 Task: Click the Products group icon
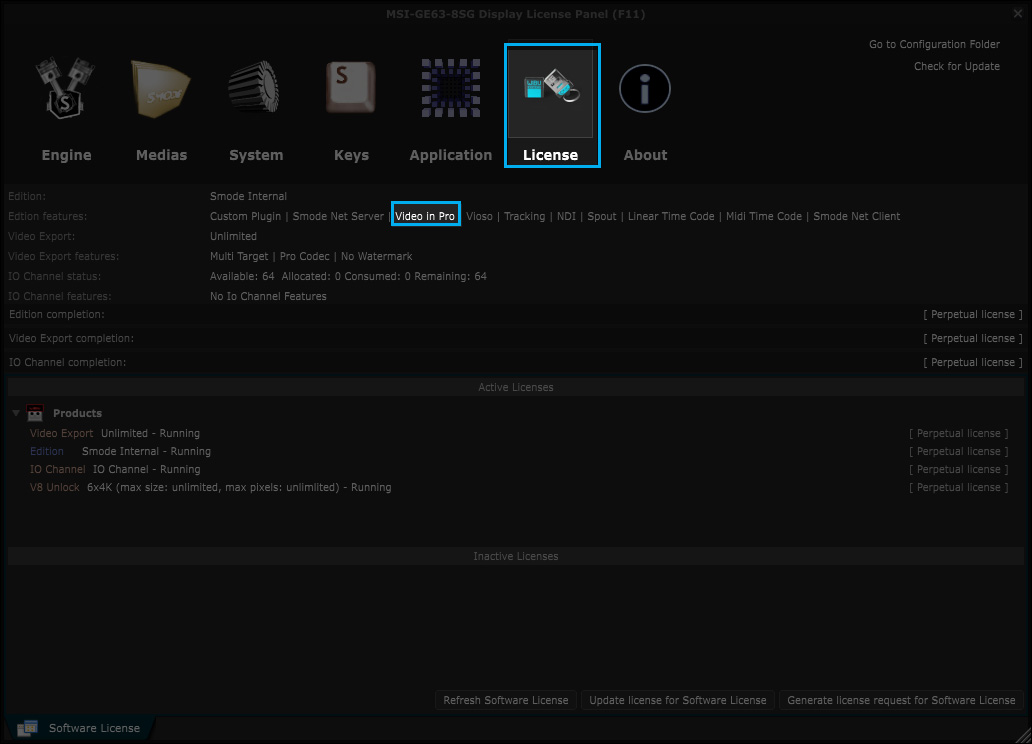pos(36,413)
